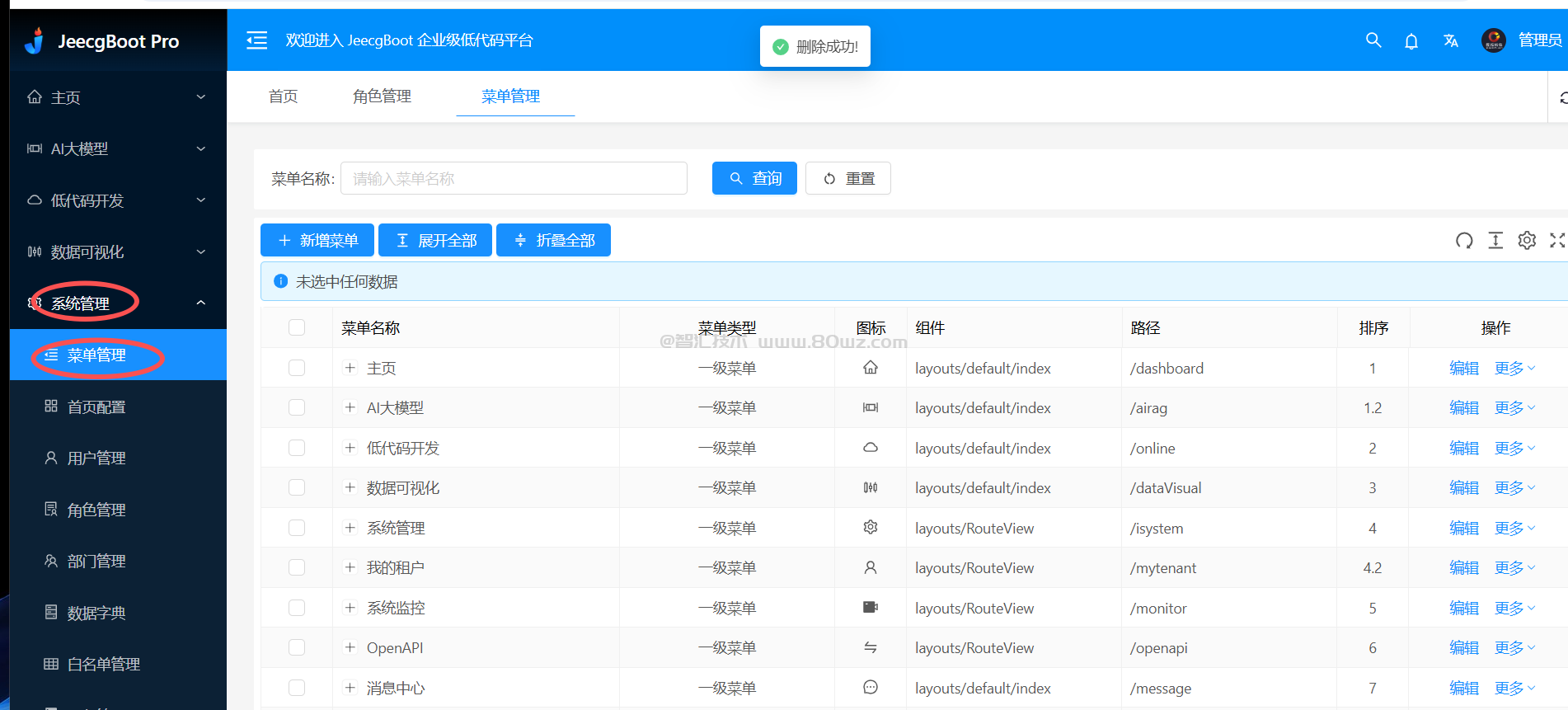
Task: Click the 展开全部 button
Action: coord(435,240)
